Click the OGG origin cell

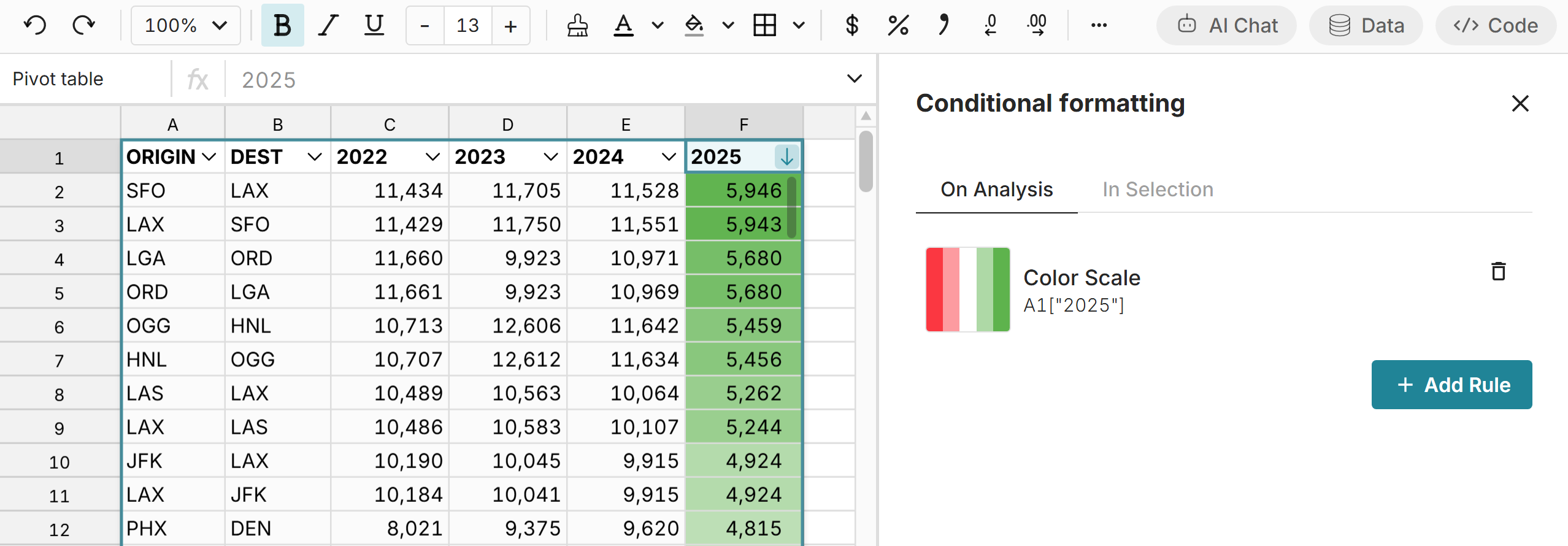[x=174, y=326]
